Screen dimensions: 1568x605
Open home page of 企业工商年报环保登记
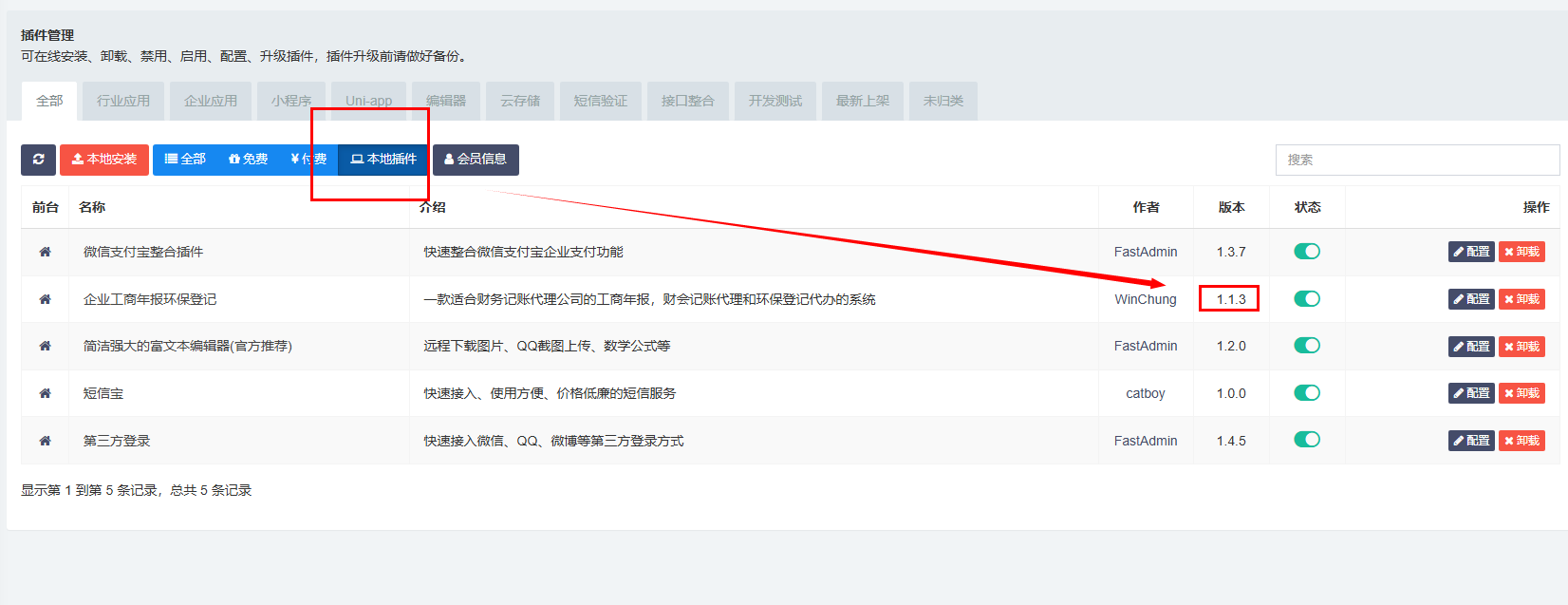tap(45, 299)
